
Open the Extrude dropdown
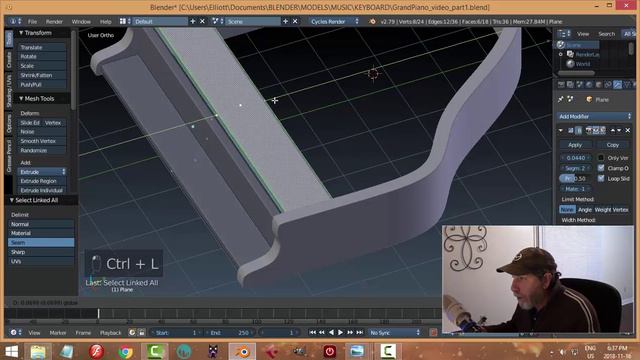42,172
